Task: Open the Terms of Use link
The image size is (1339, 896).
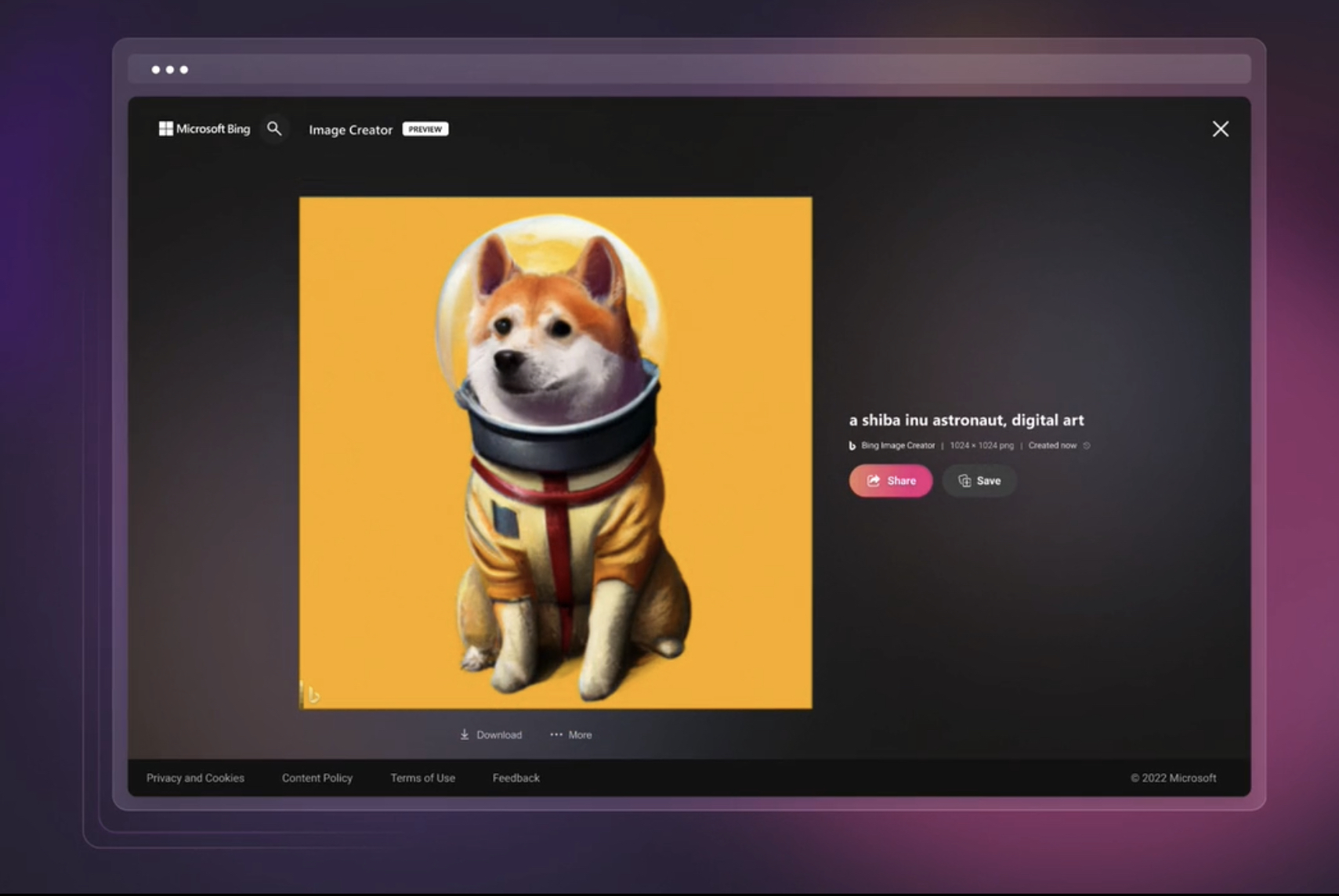Action: pyautogui.click(x=422, y=778)
